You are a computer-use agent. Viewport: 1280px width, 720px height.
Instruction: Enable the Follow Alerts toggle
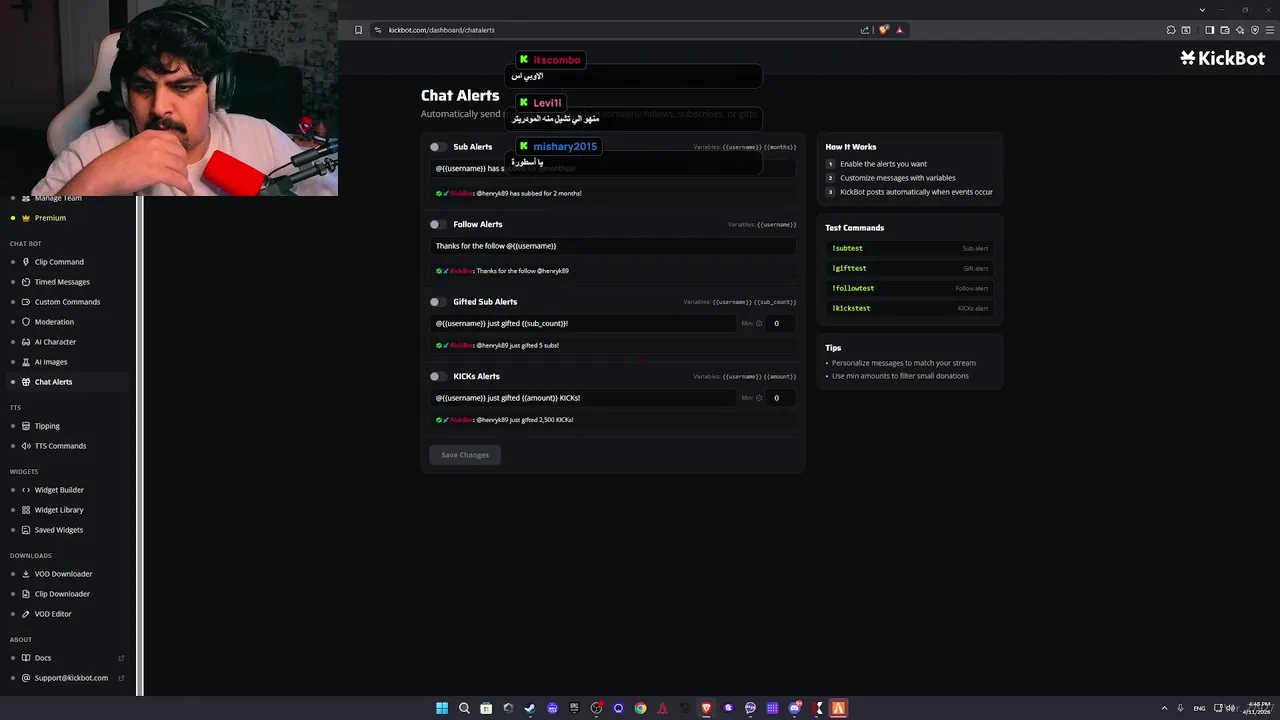point(437,224)
